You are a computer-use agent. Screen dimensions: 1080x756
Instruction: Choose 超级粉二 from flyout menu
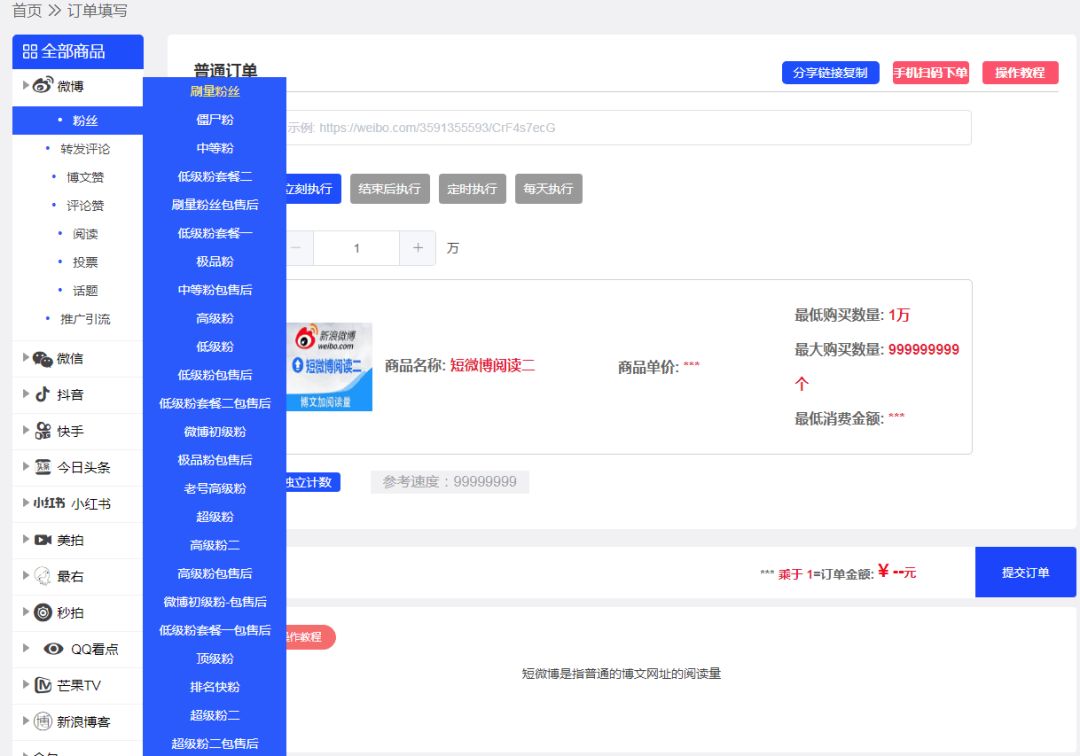[215, 715]
